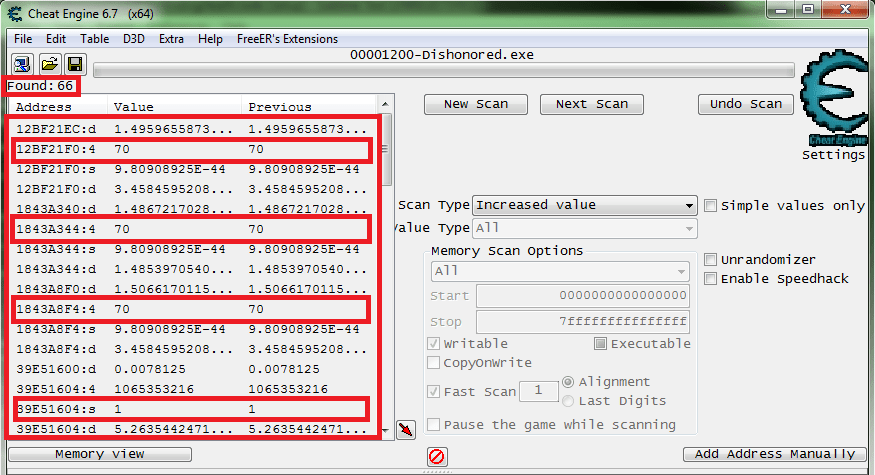The width and height of the screenshot is (875, 475).
Task: Select the Alignment radio button
Action: pyautogui.click(x=568, y=382)
